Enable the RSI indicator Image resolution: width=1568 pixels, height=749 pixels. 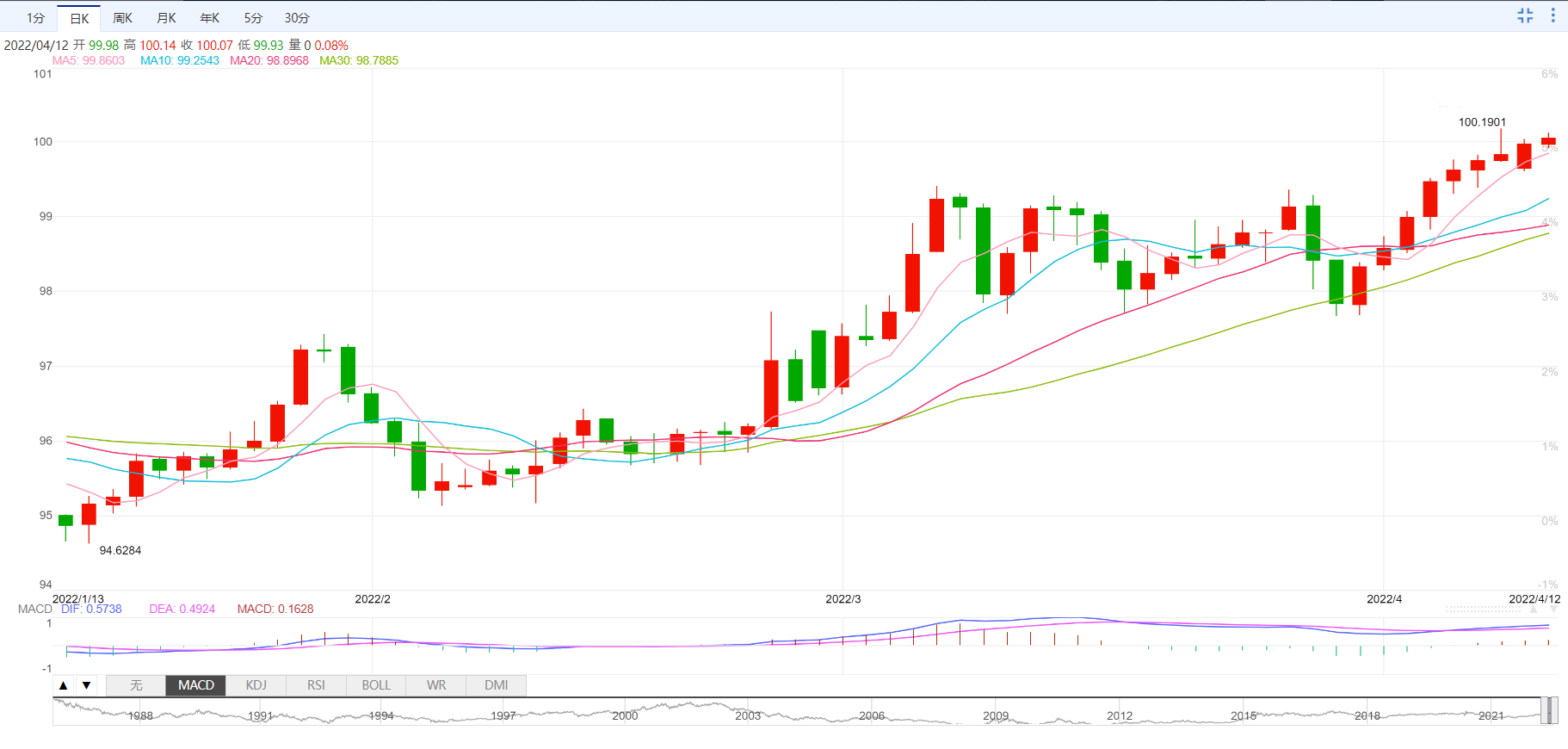click(x=316, y=685)
